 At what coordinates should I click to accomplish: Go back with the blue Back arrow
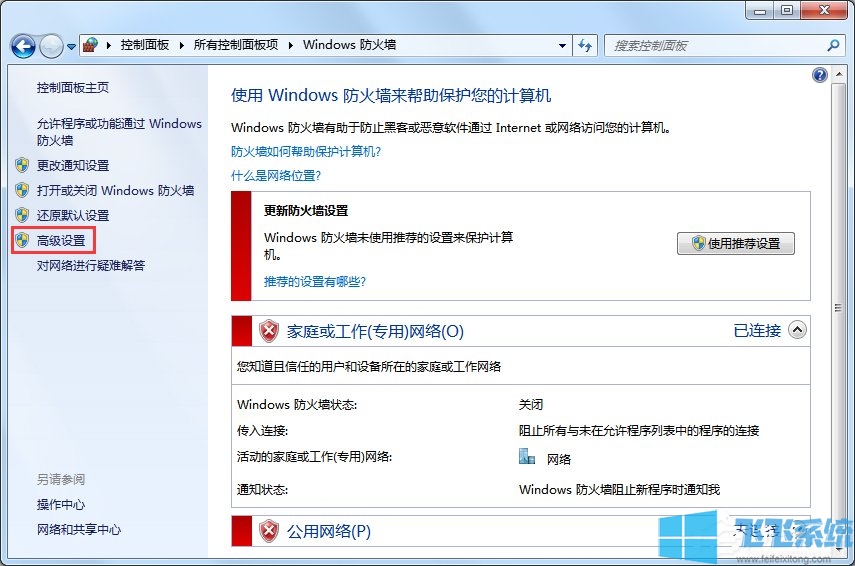(x=23, y=46)
